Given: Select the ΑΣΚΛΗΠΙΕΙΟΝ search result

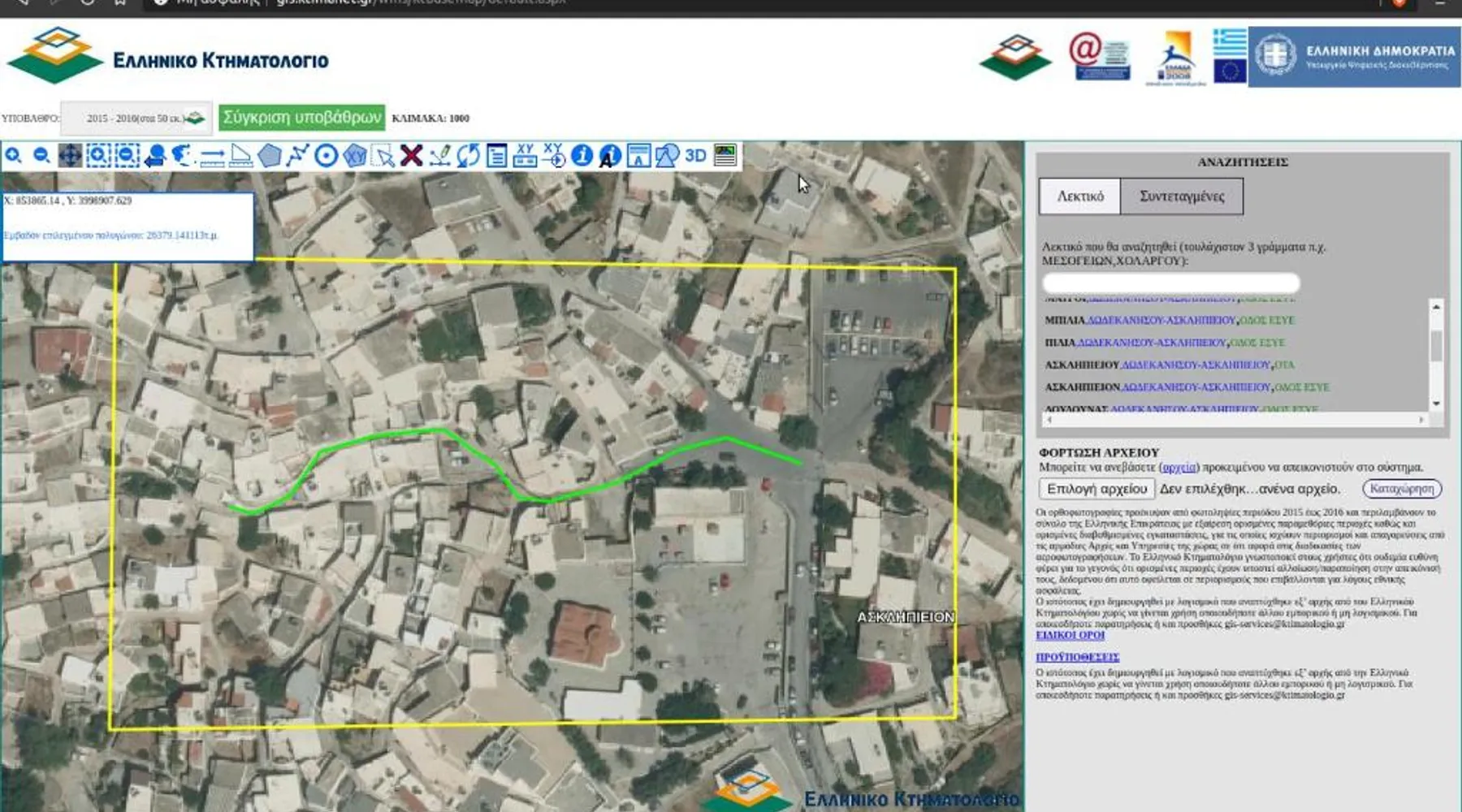Looking at the screenshot, I should 1081,387.
